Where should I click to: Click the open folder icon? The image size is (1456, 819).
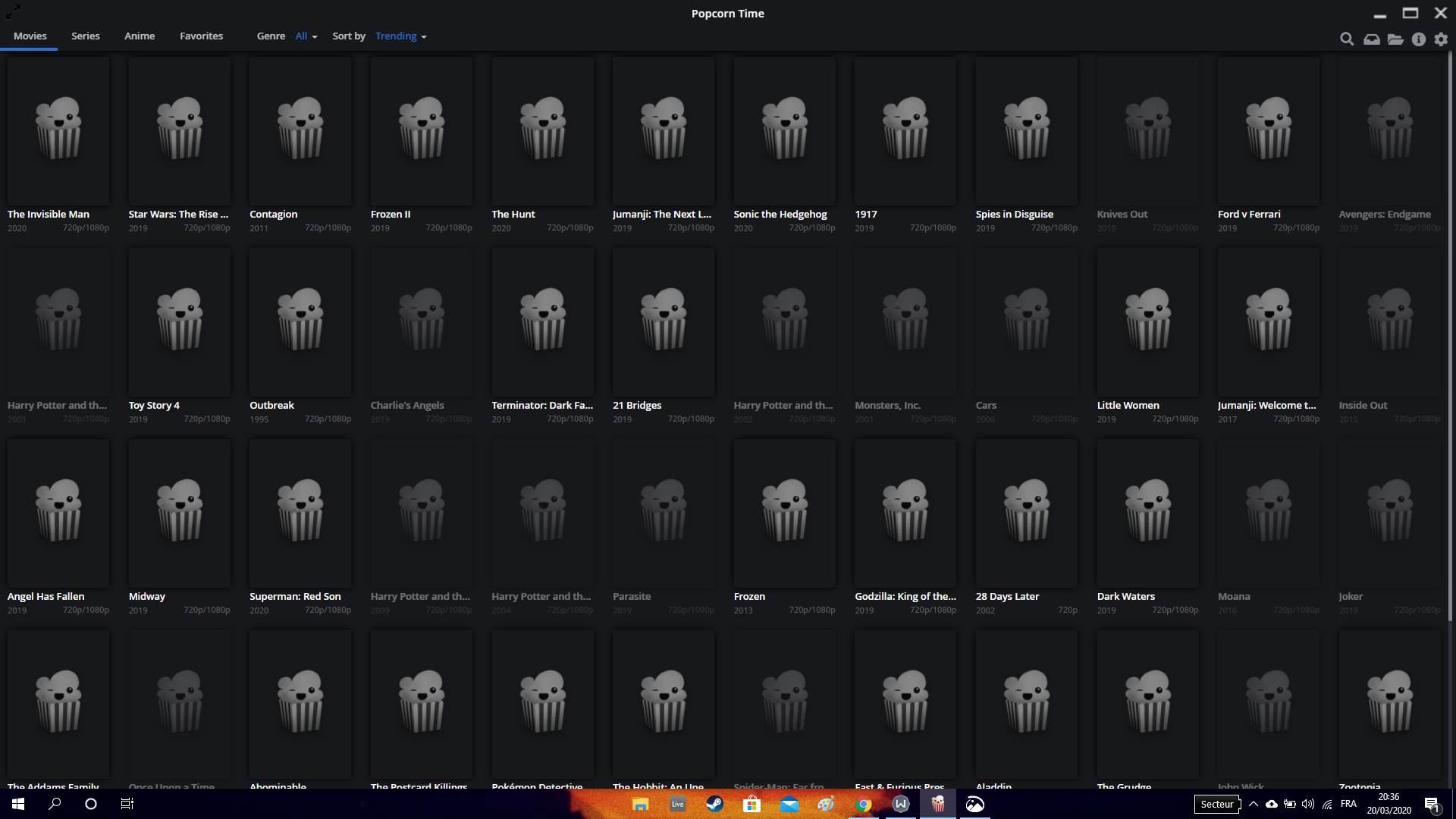click(1395, 39)
